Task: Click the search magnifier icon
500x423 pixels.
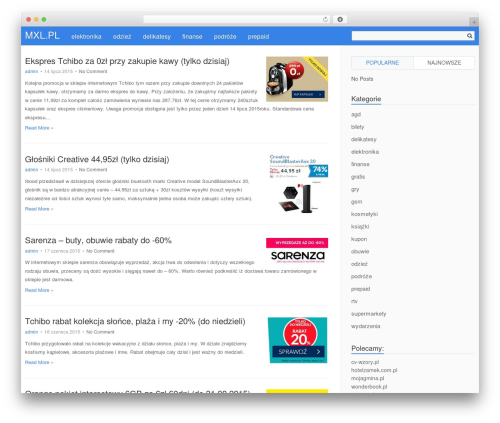Action: pyautogui.click(x=469, y=36)
